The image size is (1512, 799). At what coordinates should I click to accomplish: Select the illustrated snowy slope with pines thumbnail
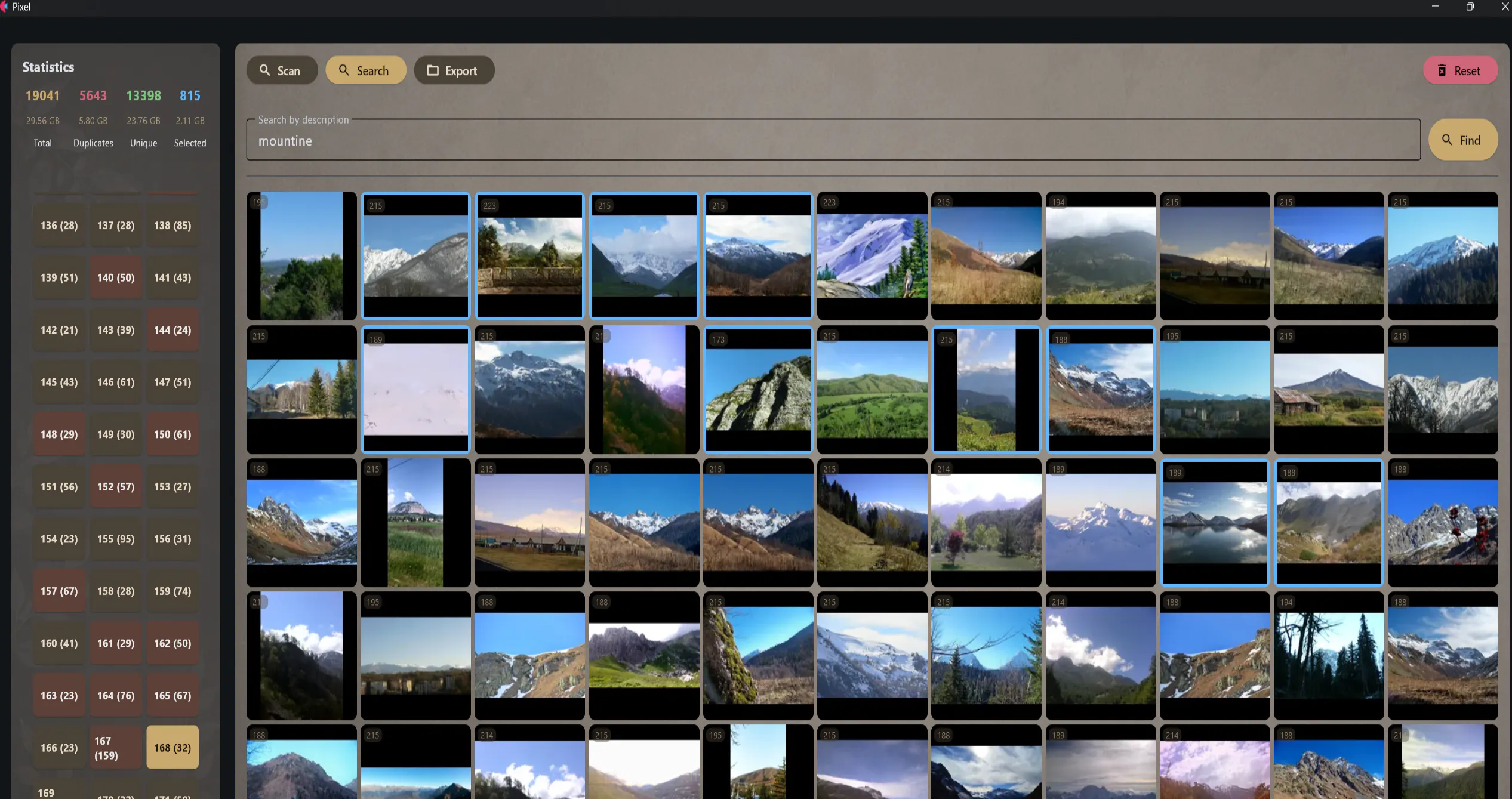pos(872,255)
